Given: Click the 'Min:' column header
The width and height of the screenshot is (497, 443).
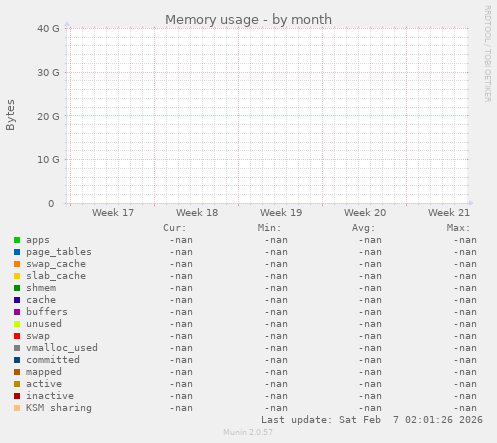Looking at the screenshot, I should 269,228.
